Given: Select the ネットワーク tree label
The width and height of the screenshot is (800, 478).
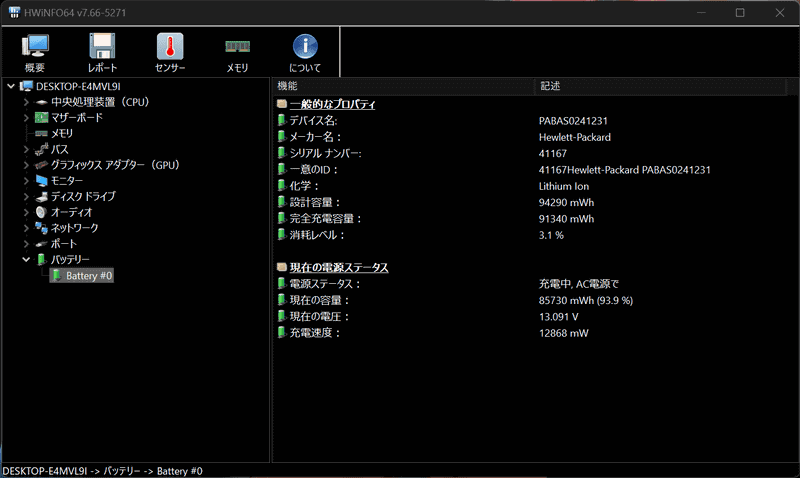Looking at the screenshot, I should [74, 228].
